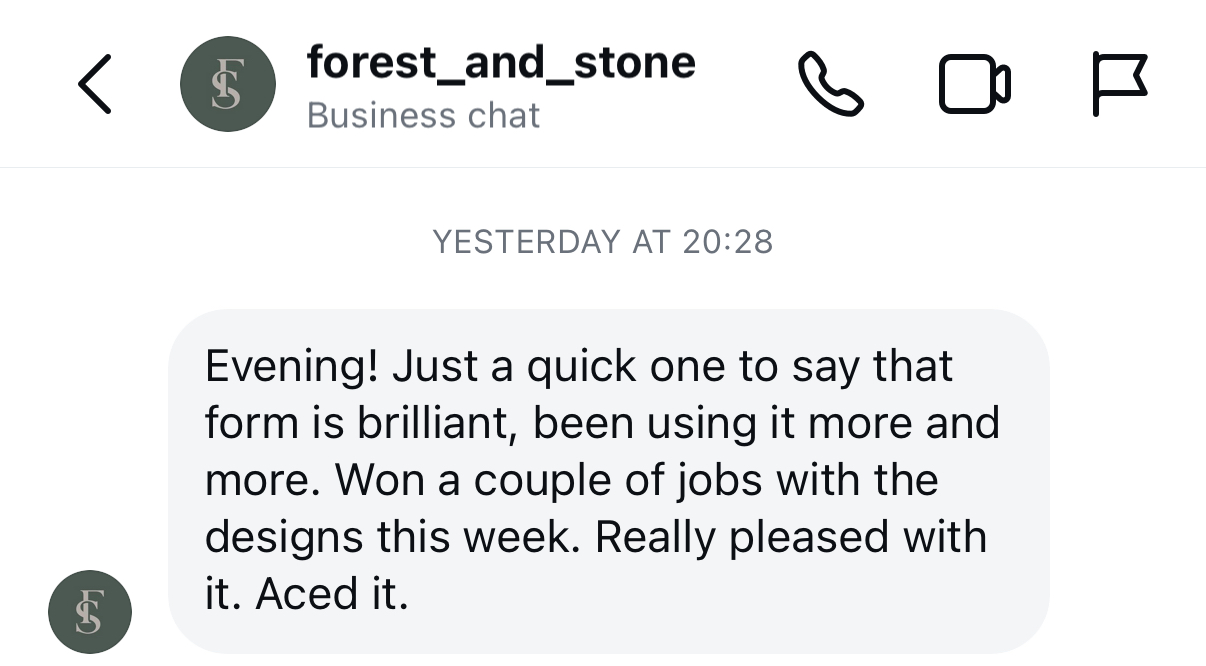Start an audio call with forest_and_stone
The width and height of the screenshot is (1206, 666).
point(830,84)
